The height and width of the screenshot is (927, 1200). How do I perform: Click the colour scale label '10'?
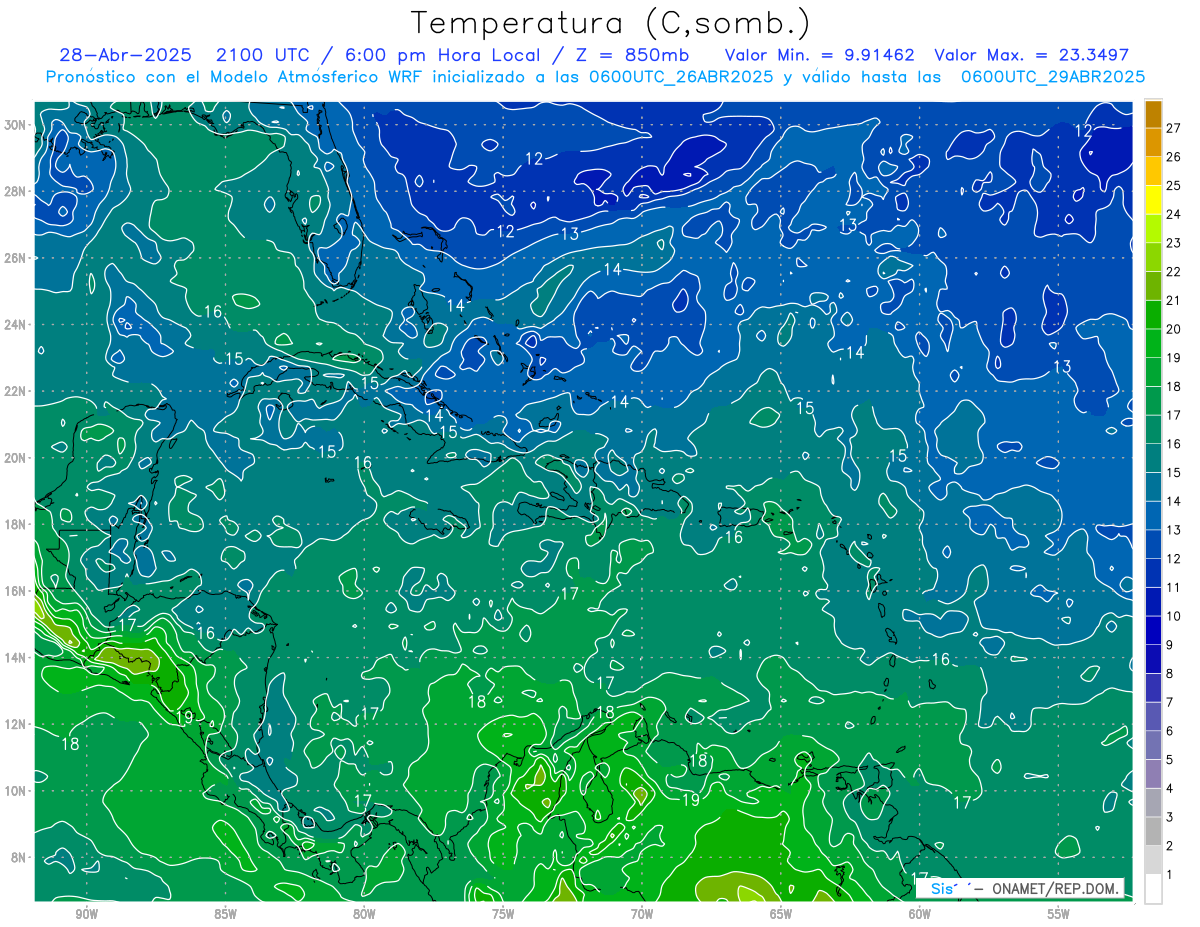[1173, 616]
